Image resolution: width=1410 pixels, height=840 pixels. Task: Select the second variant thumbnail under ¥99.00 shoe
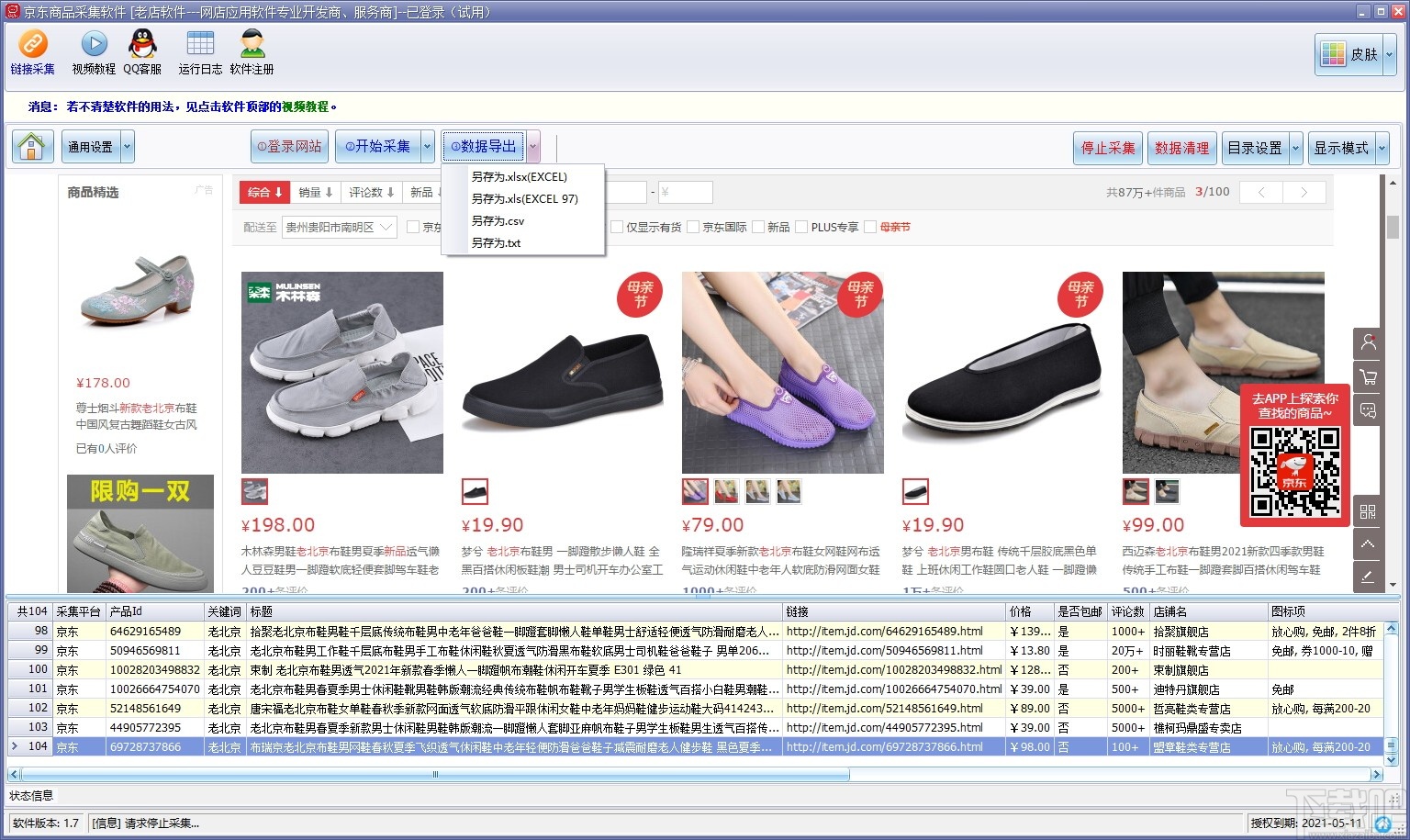(1167, 492)
